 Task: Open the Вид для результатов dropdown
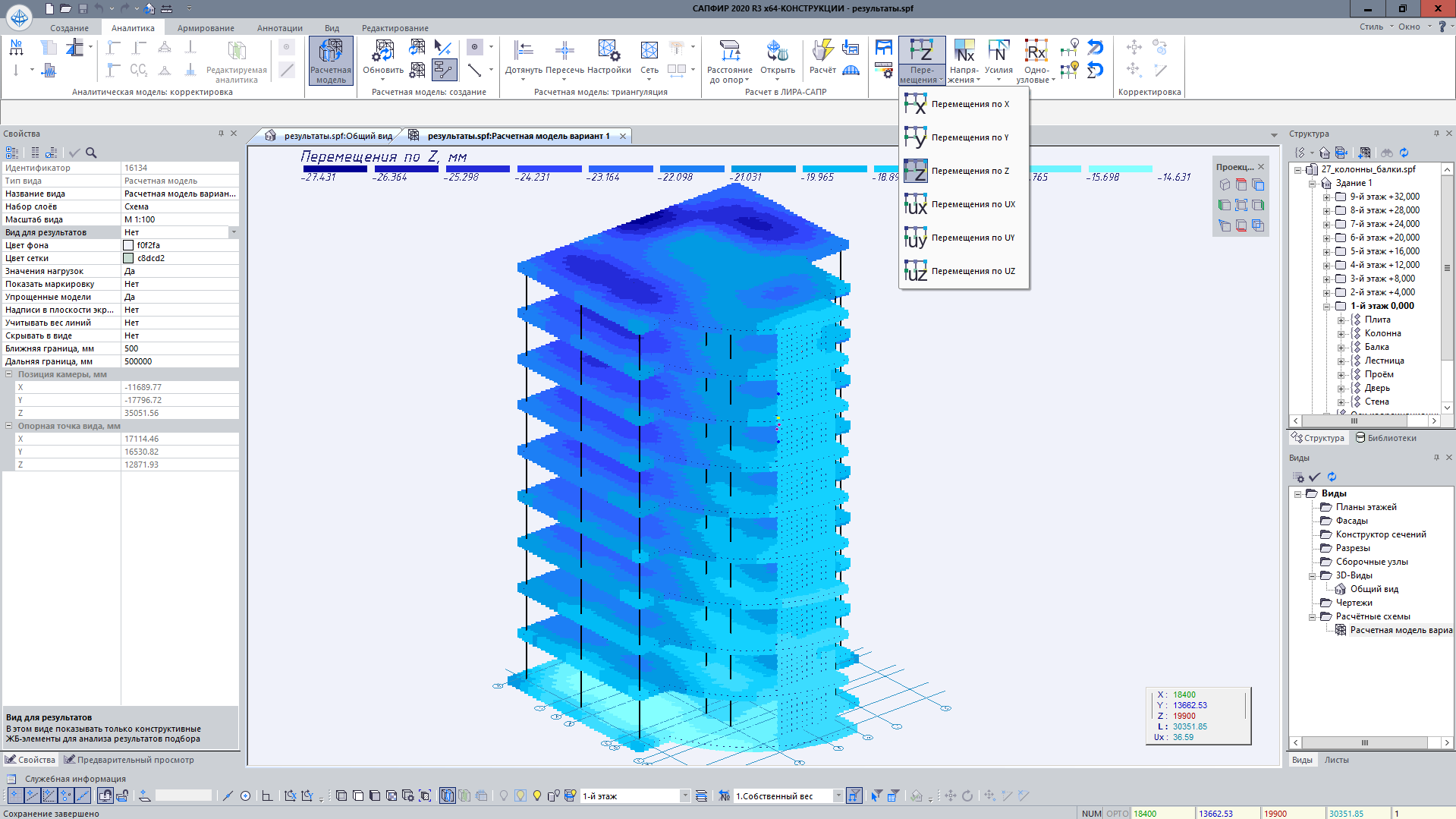(x=234, y=232)
